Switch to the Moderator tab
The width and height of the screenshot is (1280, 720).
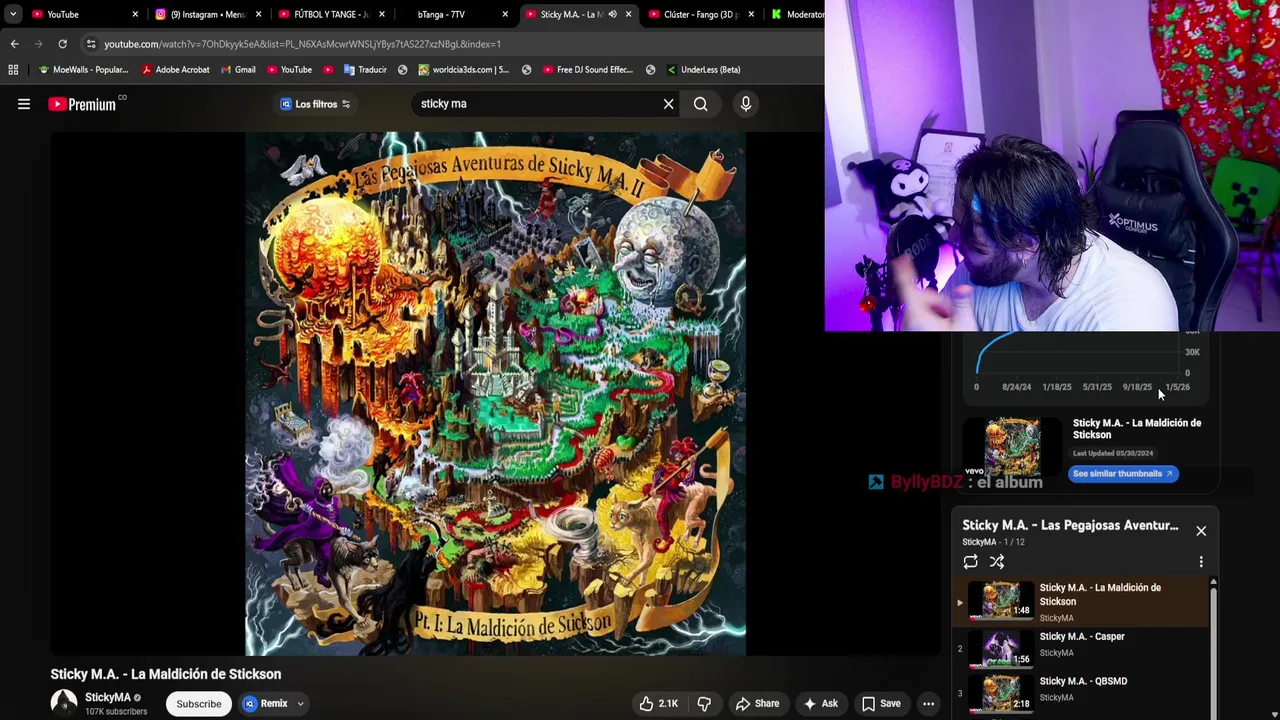(x=797, y=14)
